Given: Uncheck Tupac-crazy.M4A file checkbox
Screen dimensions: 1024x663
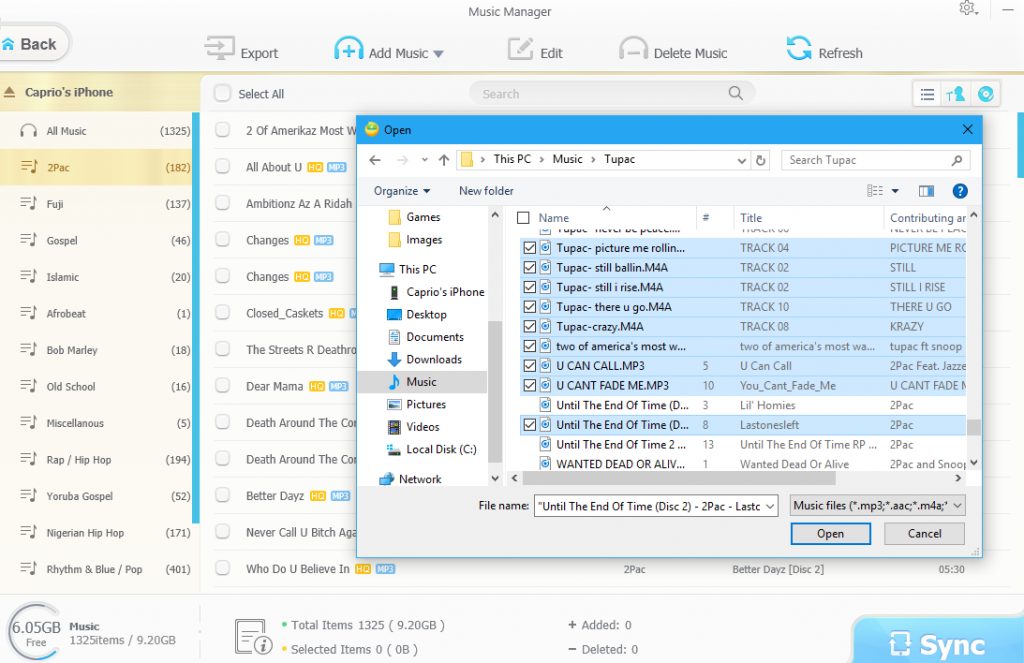Looking at the screenshot, I should click(530, 327).
